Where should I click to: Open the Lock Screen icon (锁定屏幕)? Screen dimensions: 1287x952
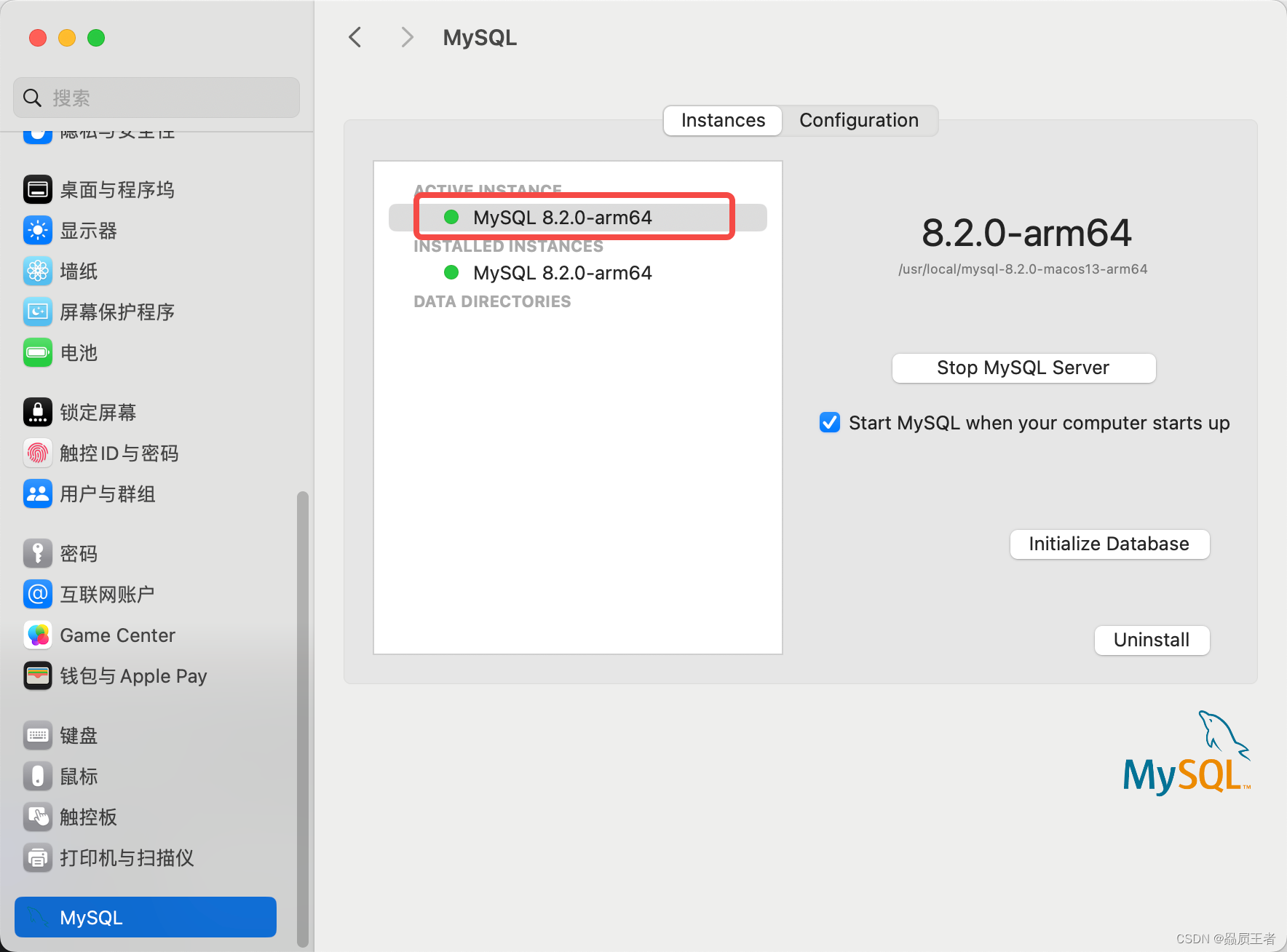38,413
